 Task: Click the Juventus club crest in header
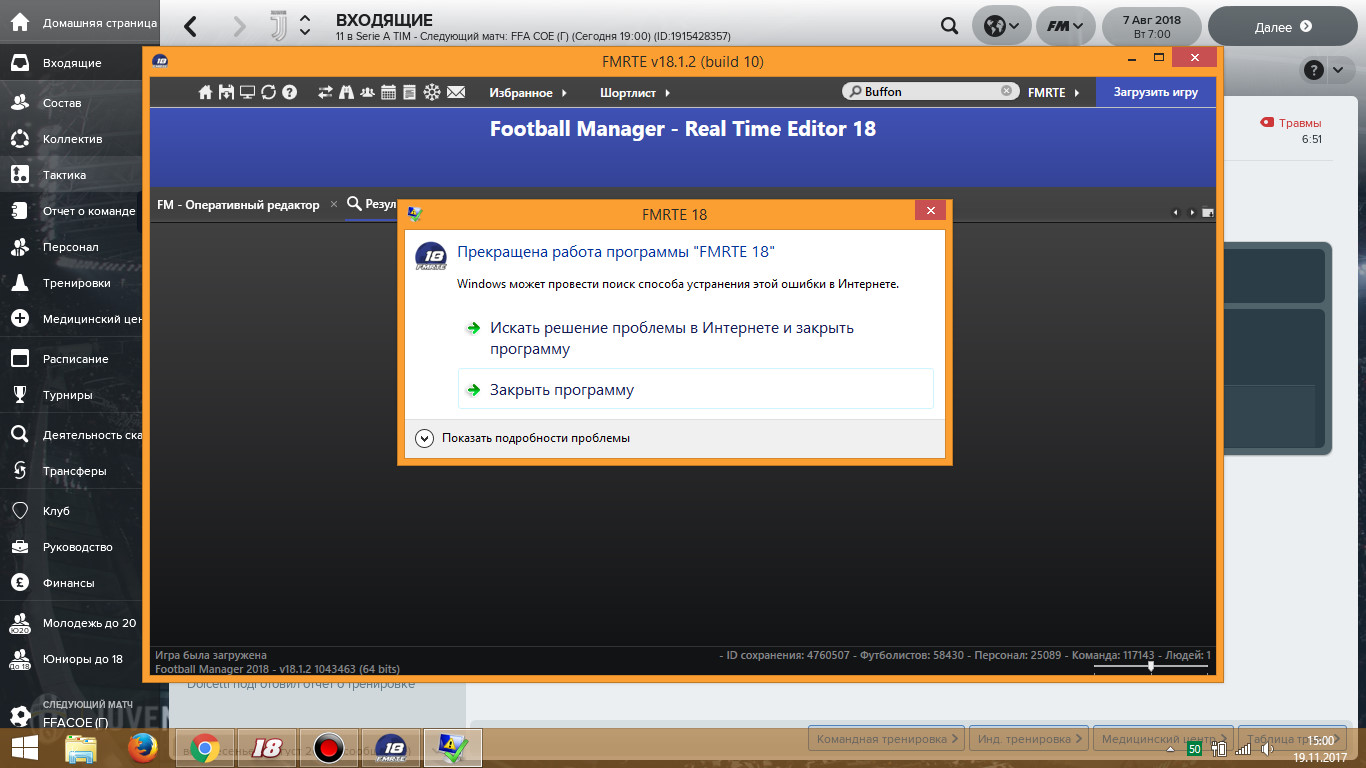pyautogui.click(x=278, y=26)
